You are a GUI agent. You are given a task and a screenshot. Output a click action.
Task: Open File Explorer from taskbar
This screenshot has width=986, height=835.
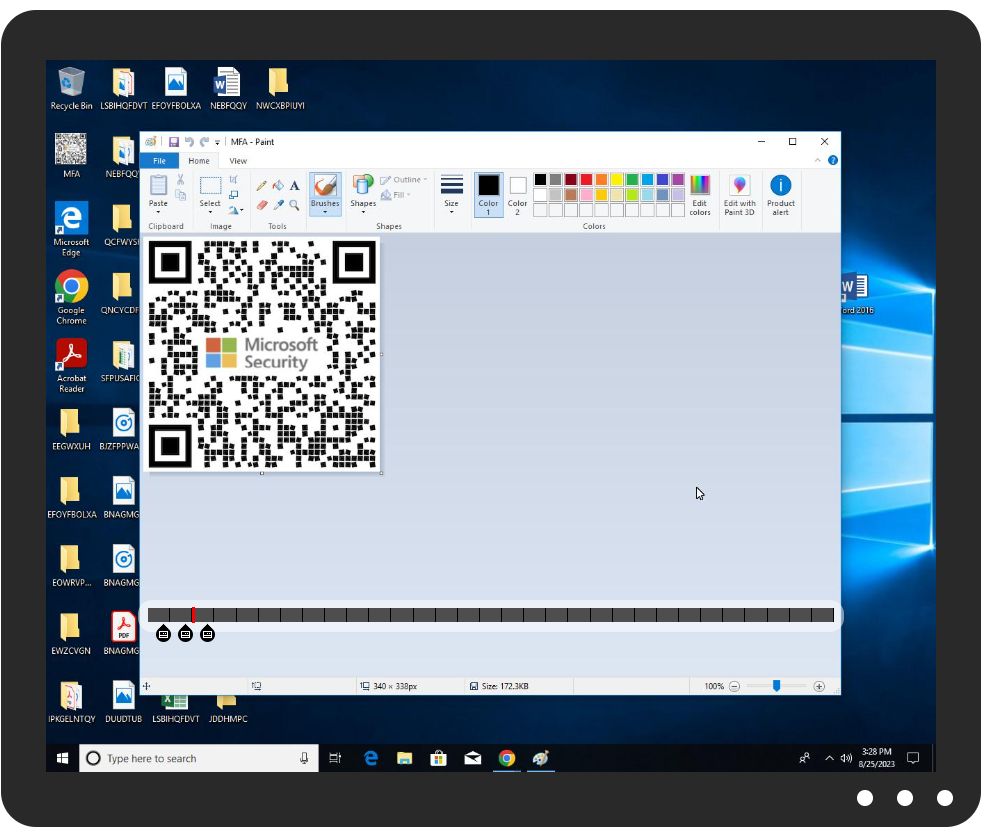[x=404, y=760]
